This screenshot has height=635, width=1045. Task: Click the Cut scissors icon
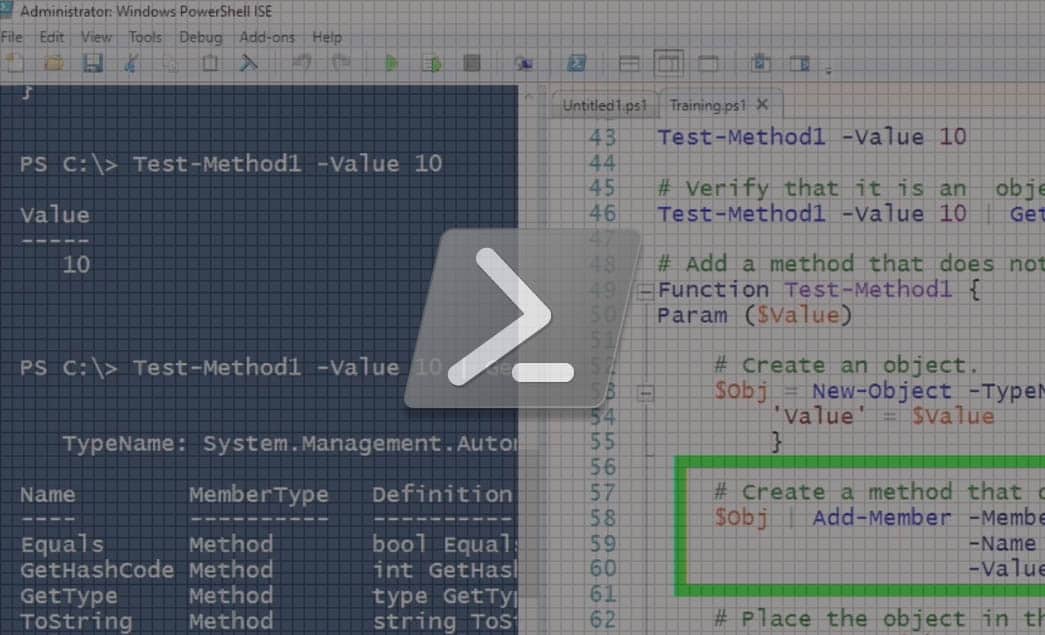tap(131, 64)
